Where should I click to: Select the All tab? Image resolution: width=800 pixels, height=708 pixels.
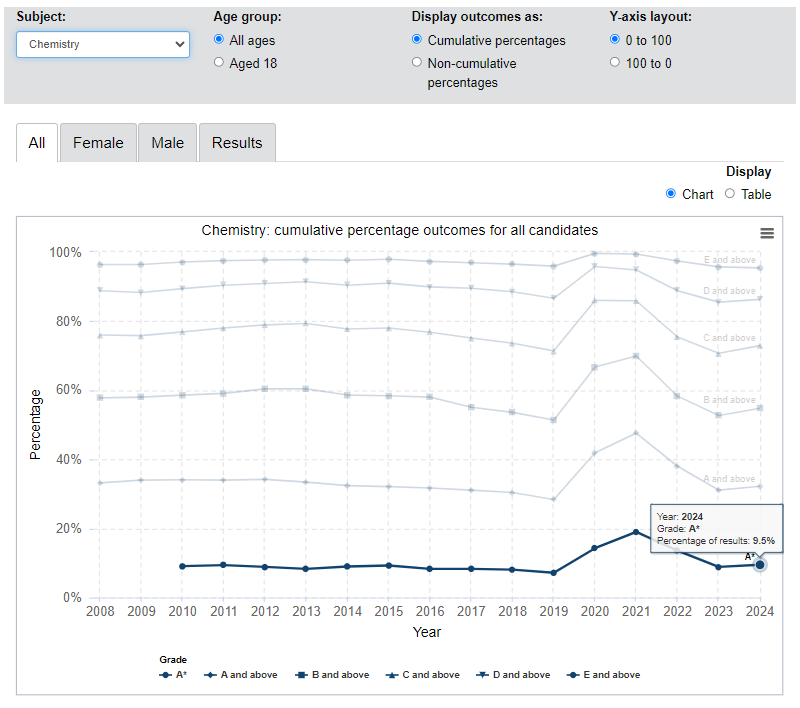point(37,143)
